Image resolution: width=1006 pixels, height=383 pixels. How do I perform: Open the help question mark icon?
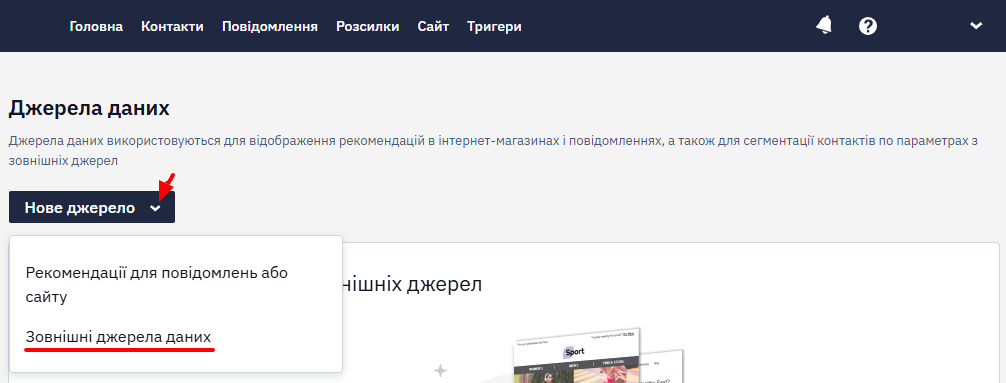pos(868,26)
